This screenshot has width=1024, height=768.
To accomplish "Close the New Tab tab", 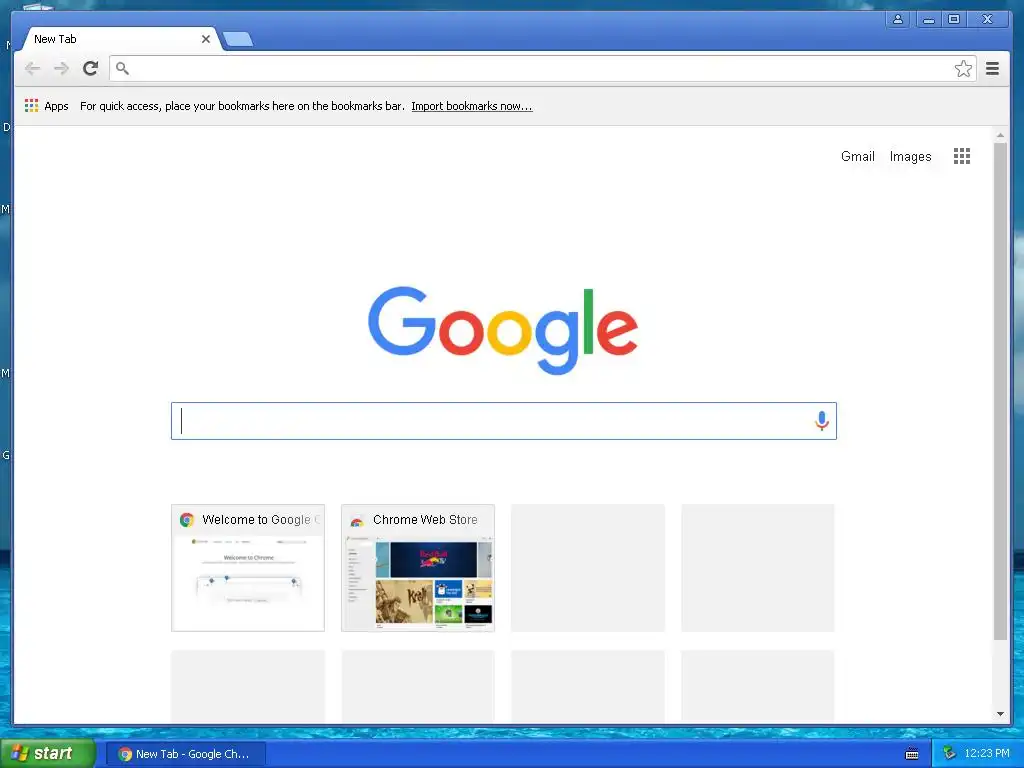I will (206, 39).
